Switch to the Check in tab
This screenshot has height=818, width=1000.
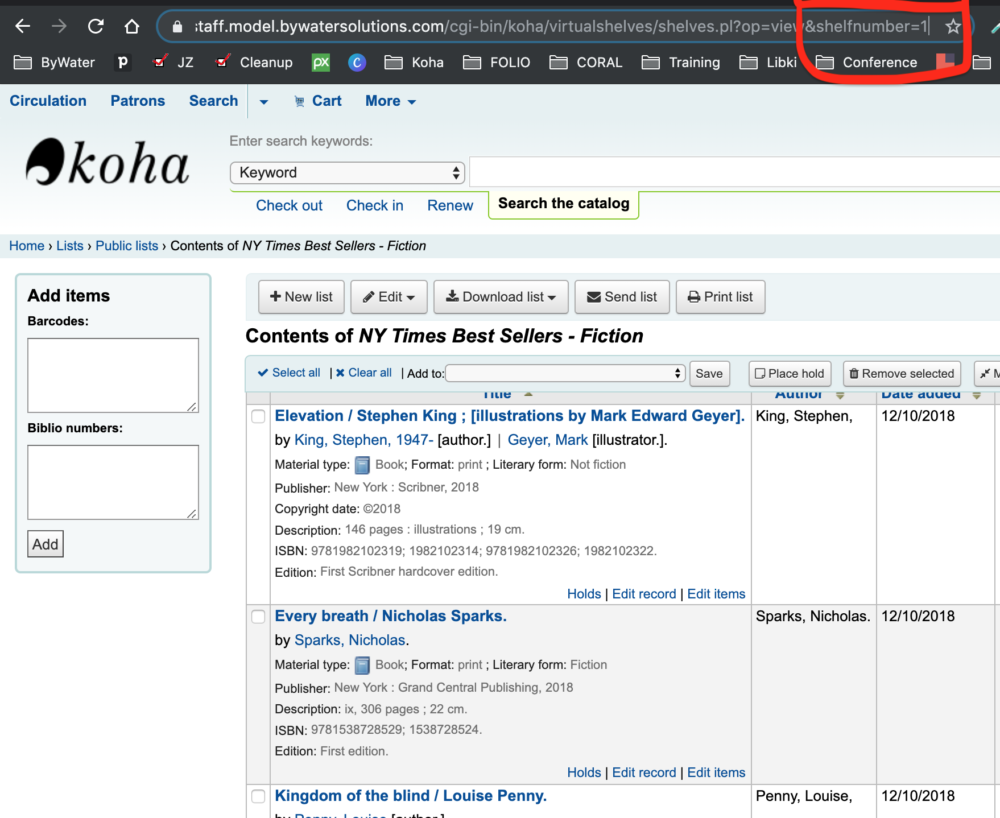click(x=374, y=205)
